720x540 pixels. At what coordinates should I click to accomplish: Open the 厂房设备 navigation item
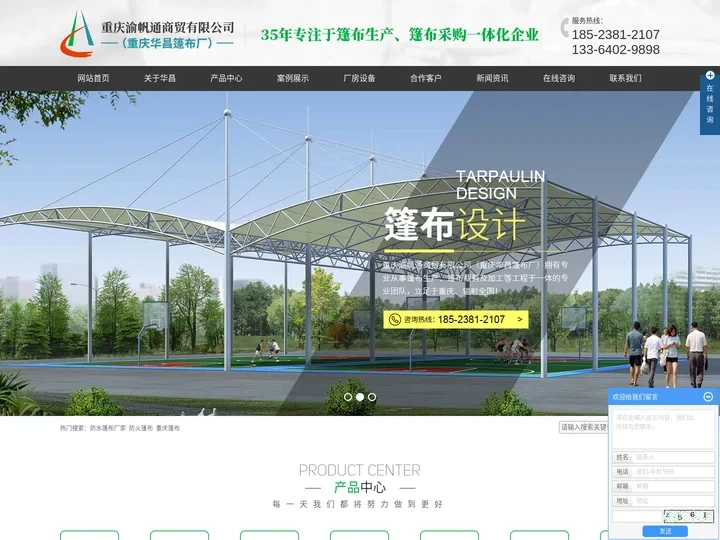(x=360, y=78)
